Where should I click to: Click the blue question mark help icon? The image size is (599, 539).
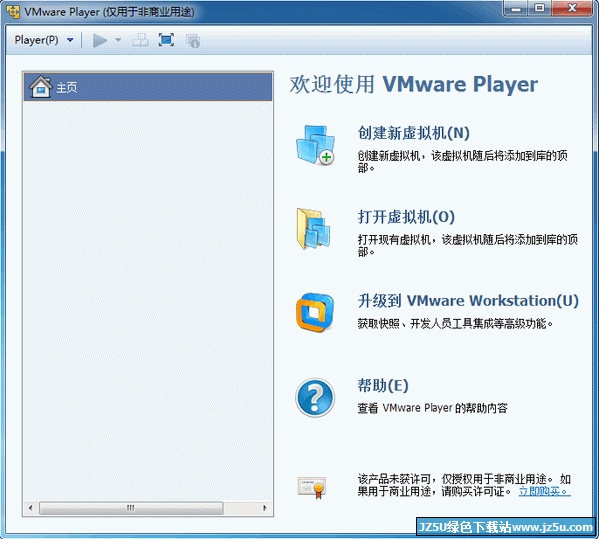point(315,397)
